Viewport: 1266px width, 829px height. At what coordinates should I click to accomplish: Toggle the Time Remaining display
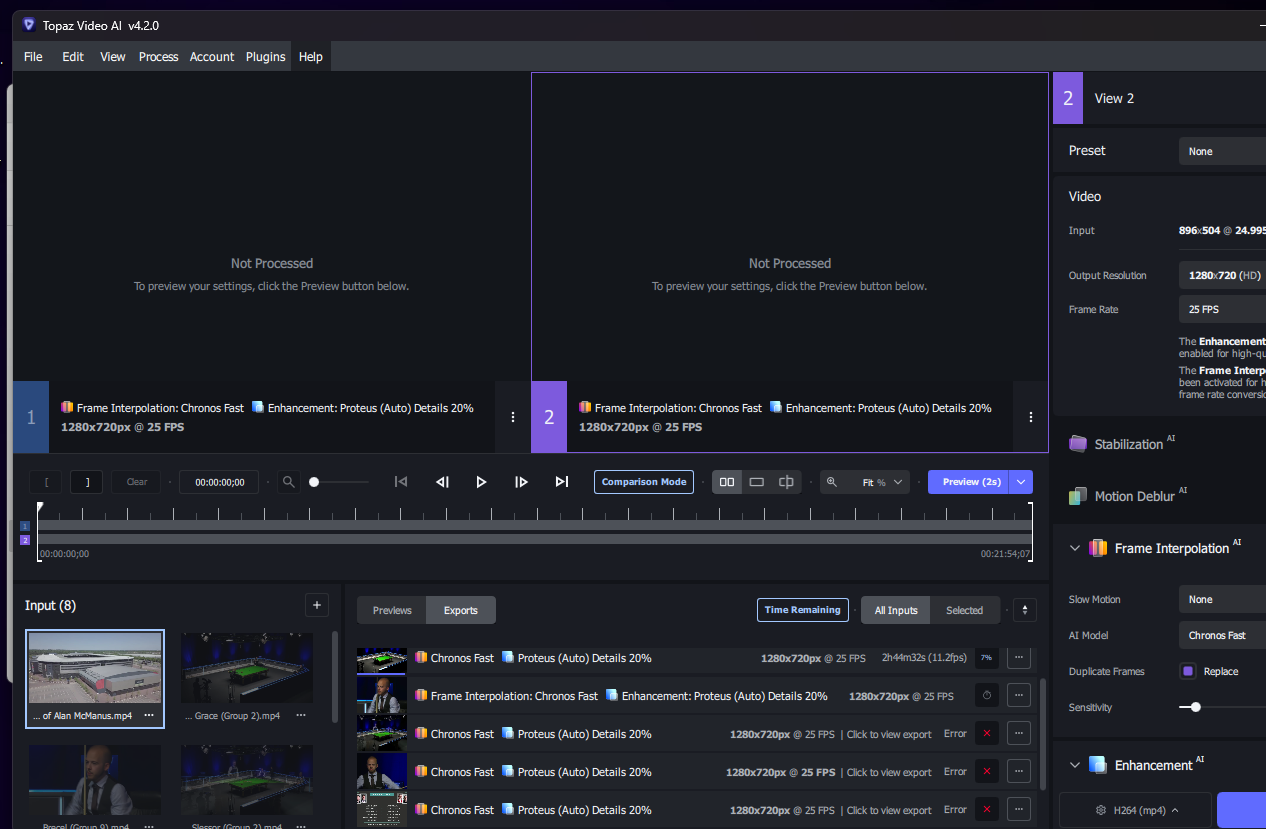click(x=802, y=609)
